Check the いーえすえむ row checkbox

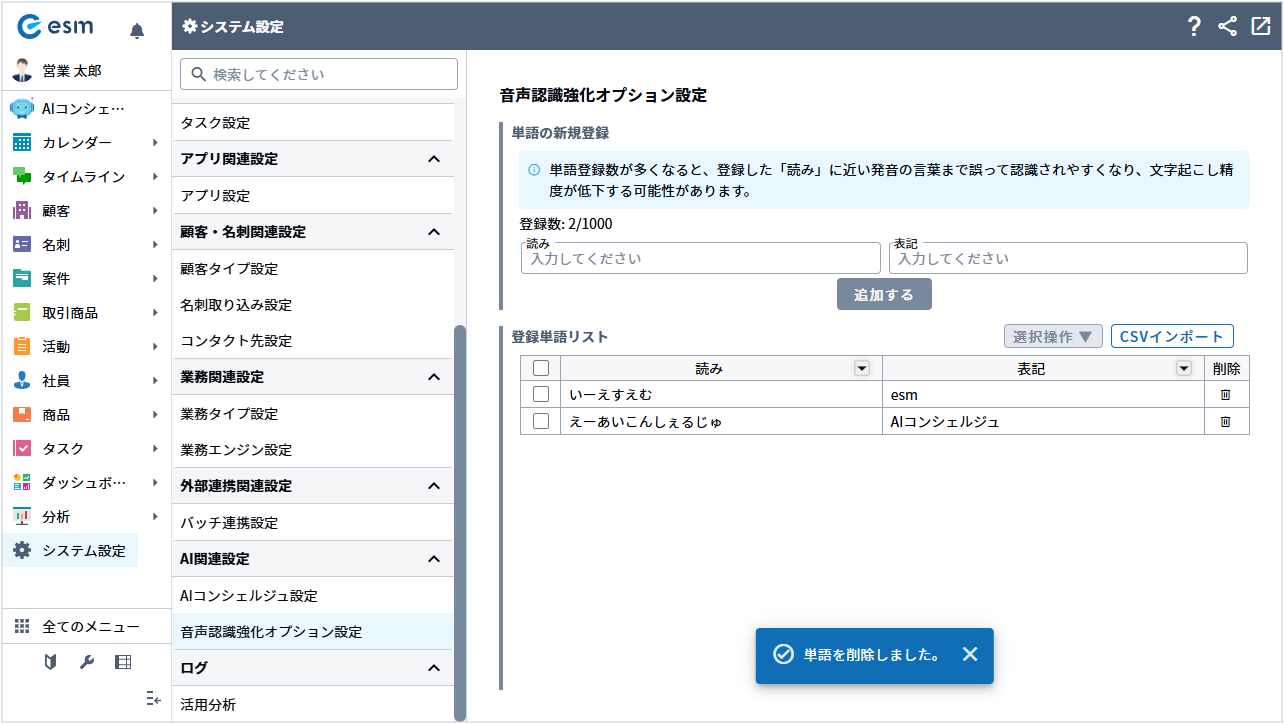[x=541, y=395]
